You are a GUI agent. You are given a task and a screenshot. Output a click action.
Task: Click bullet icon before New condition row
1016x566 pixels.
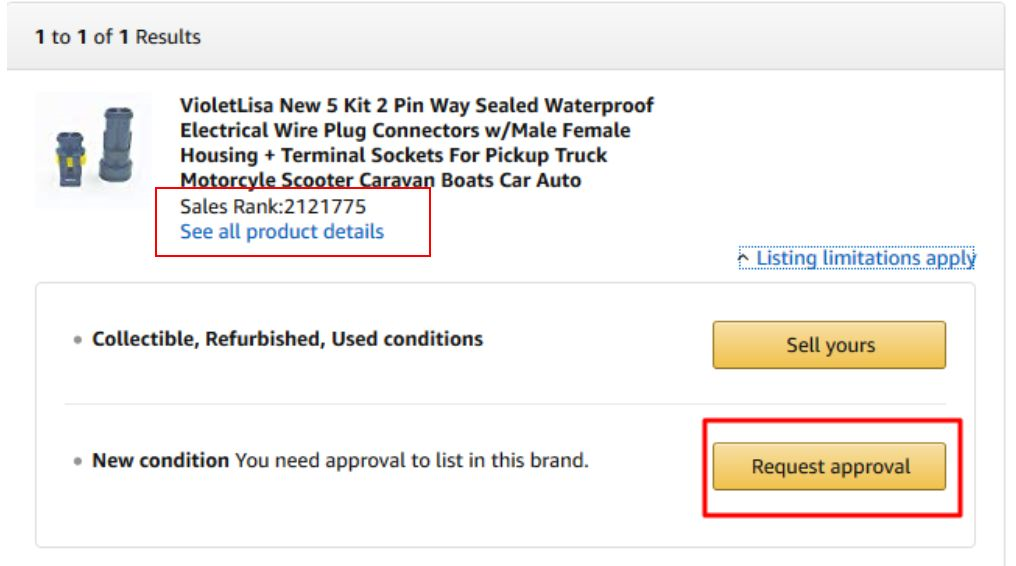[78, 462]
